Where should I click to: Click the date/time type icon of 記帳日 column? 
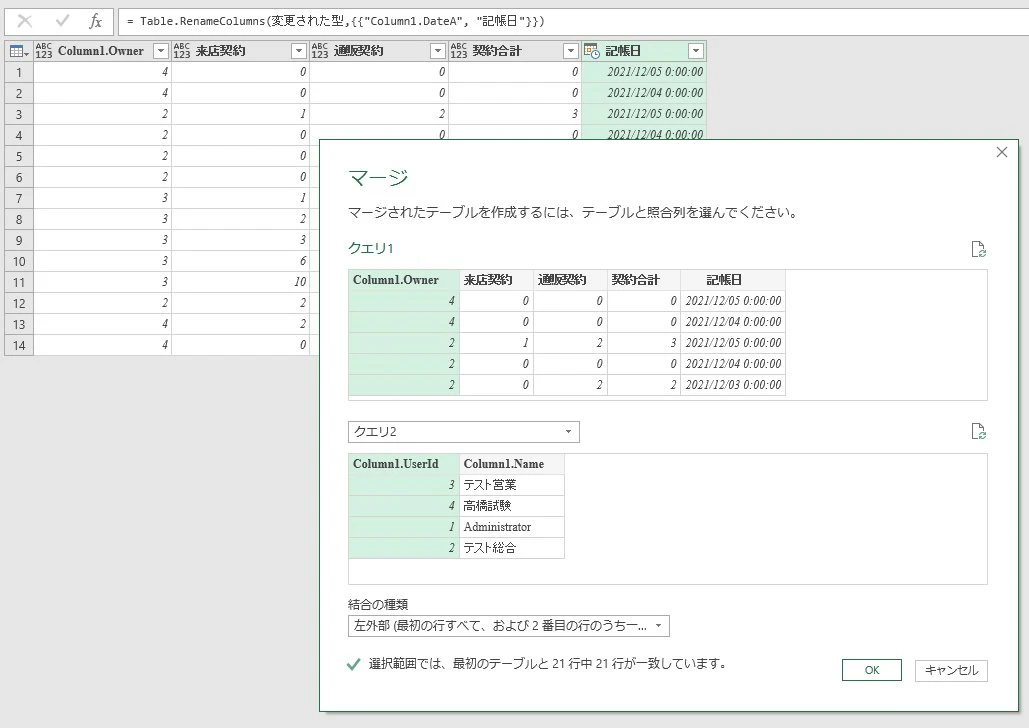[x=592, y=51]
